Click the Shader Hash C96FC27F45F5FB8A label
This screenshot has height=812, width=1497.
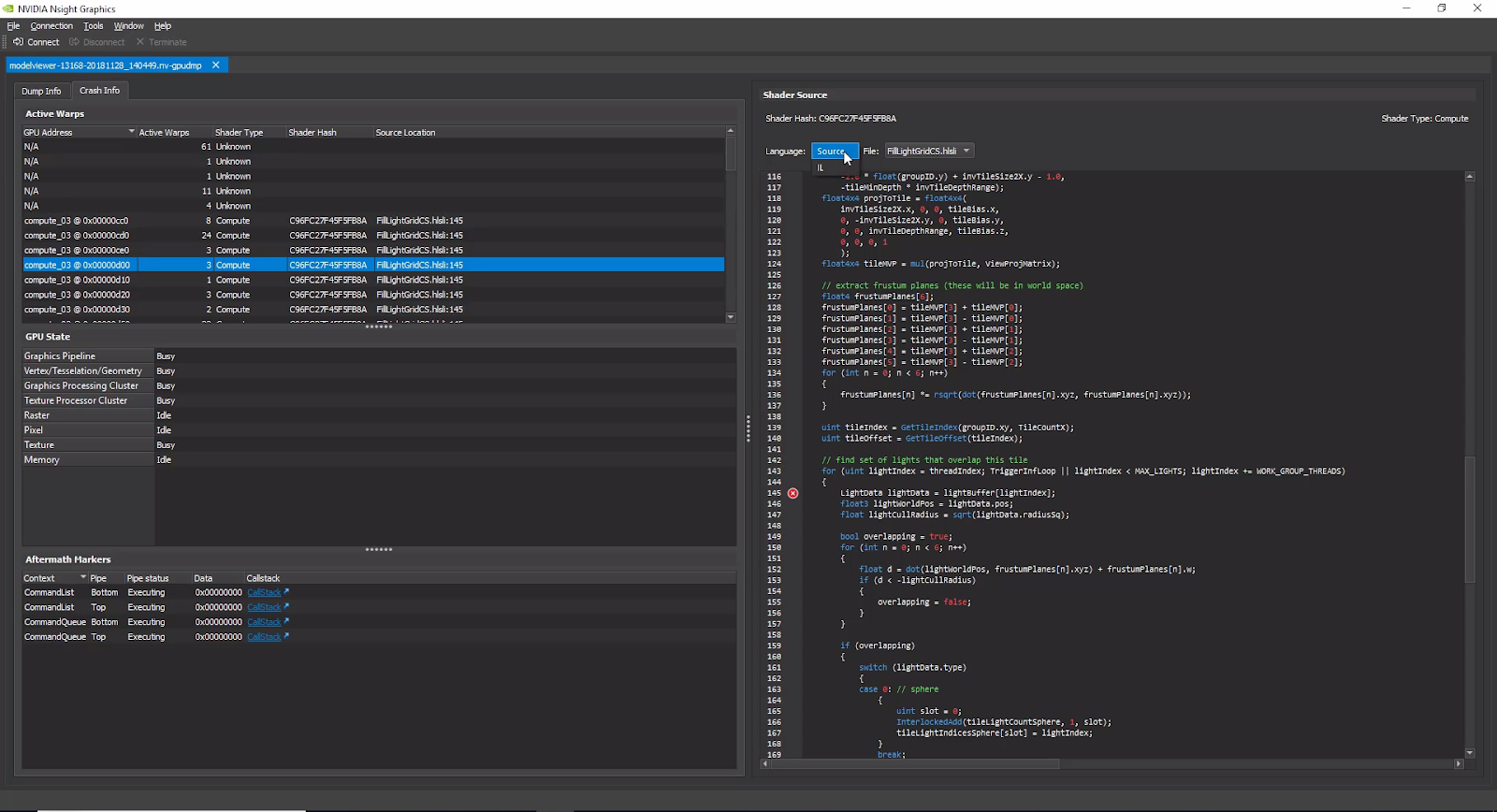831,119
